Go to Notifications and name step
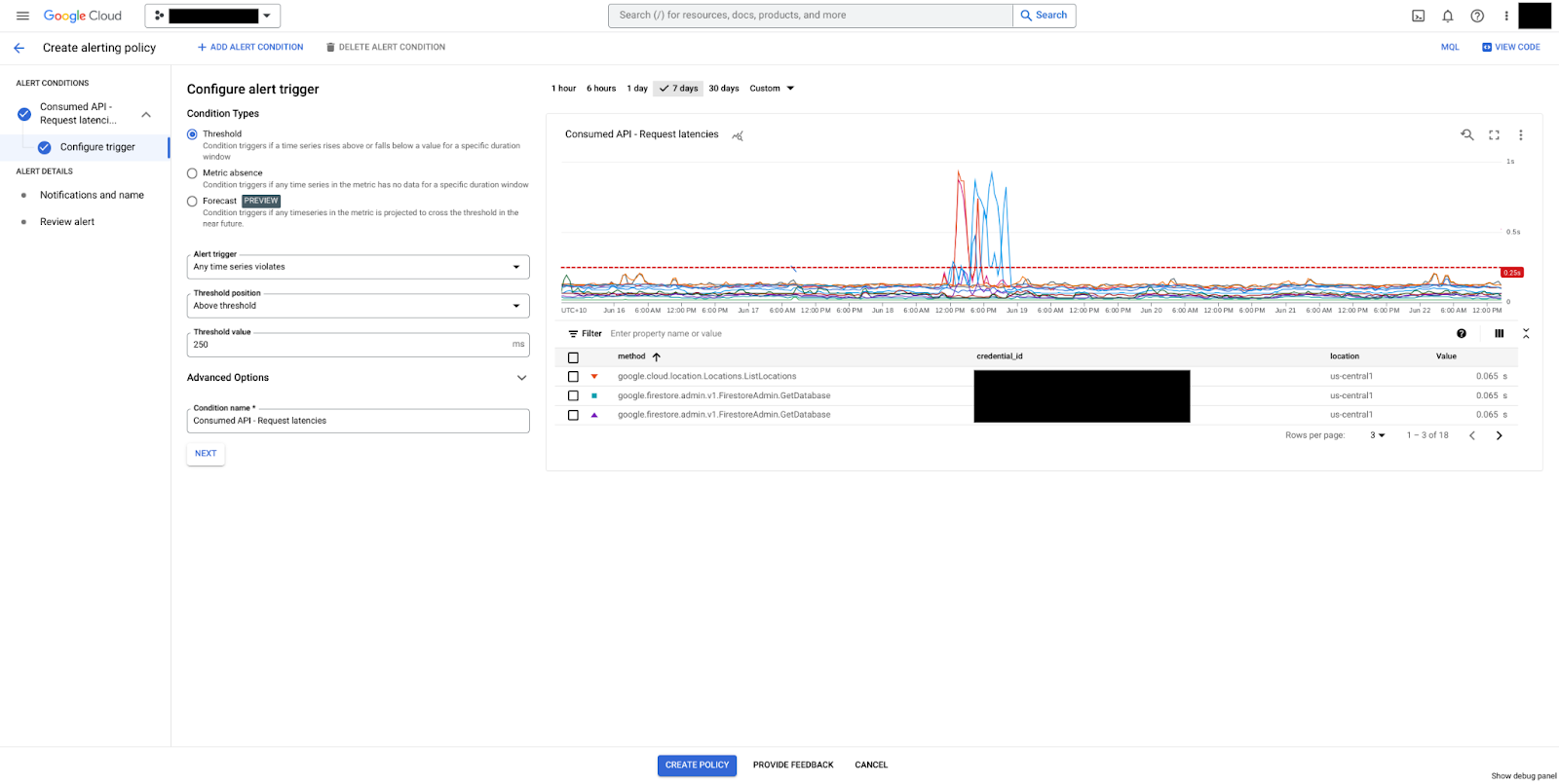Viewport: 1559px width, 784px height. [92, 196]
